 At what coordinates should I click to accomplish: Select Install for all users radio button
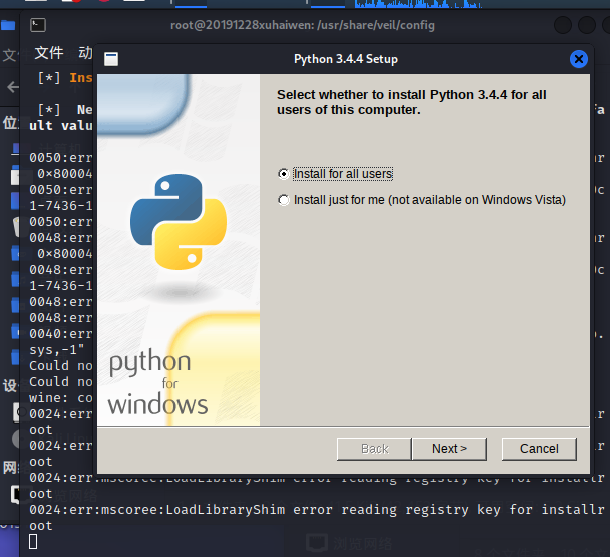tap(284, 174)
